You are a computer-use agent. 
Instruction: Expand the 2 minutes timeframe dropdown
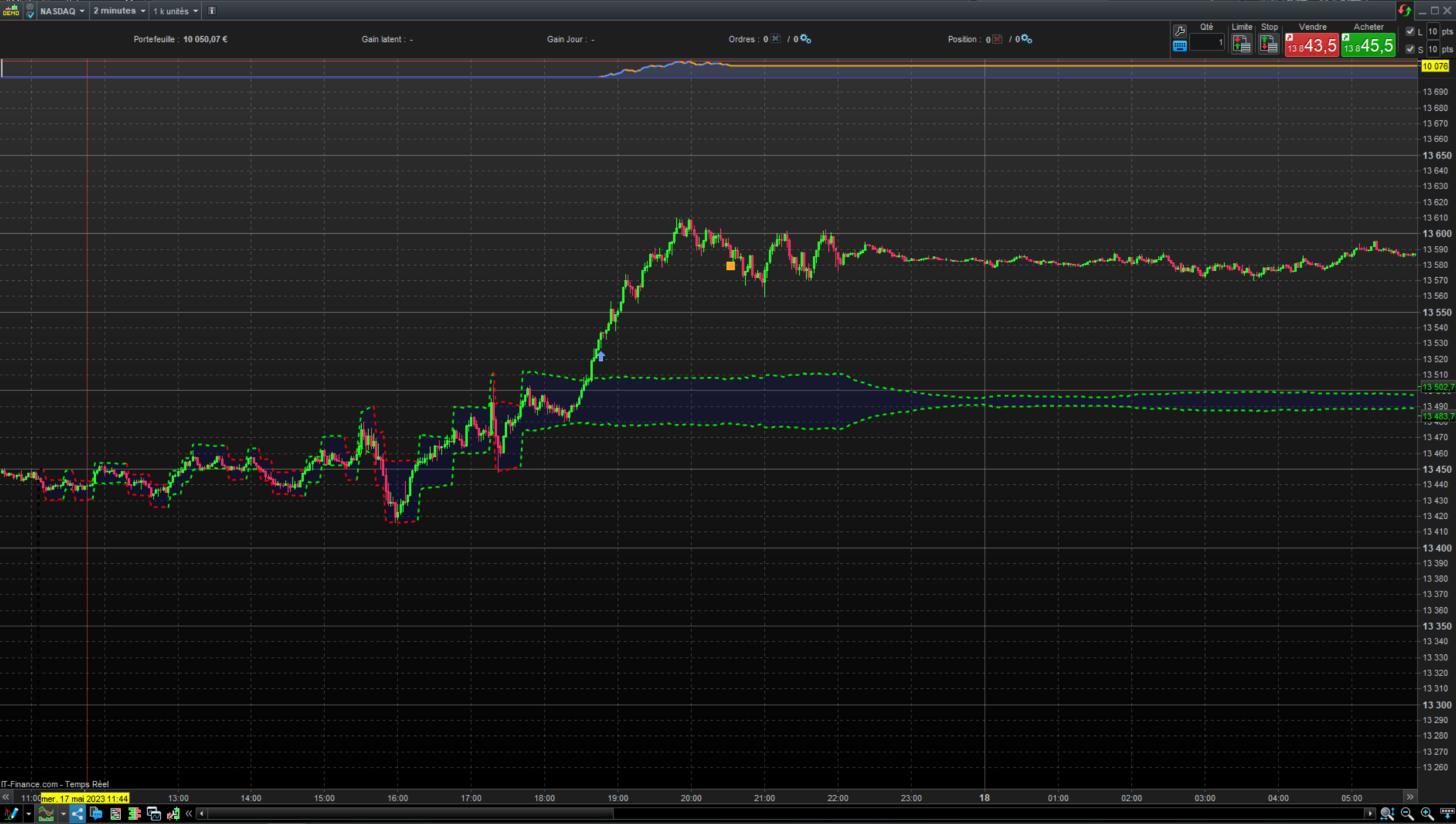(x=119, y=11)
